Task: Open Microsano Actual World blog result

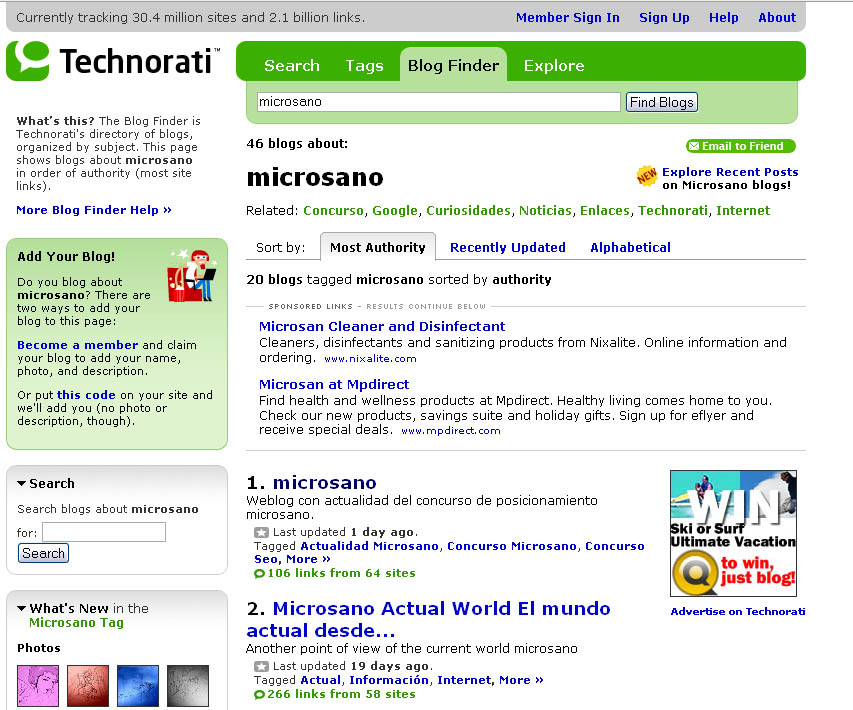Action: pyautogui.click(x=429, y=619)
